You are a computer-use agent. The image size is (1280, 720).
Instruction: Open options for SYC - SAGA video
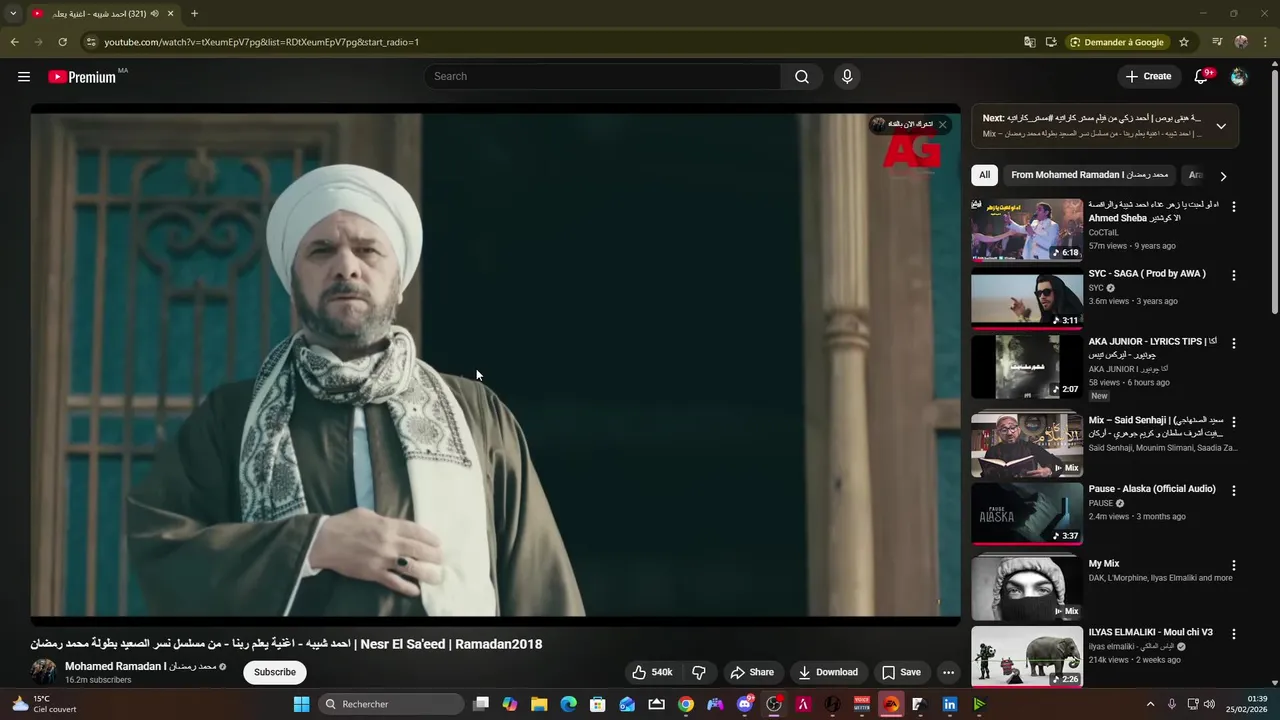[x=1233, y=275]
